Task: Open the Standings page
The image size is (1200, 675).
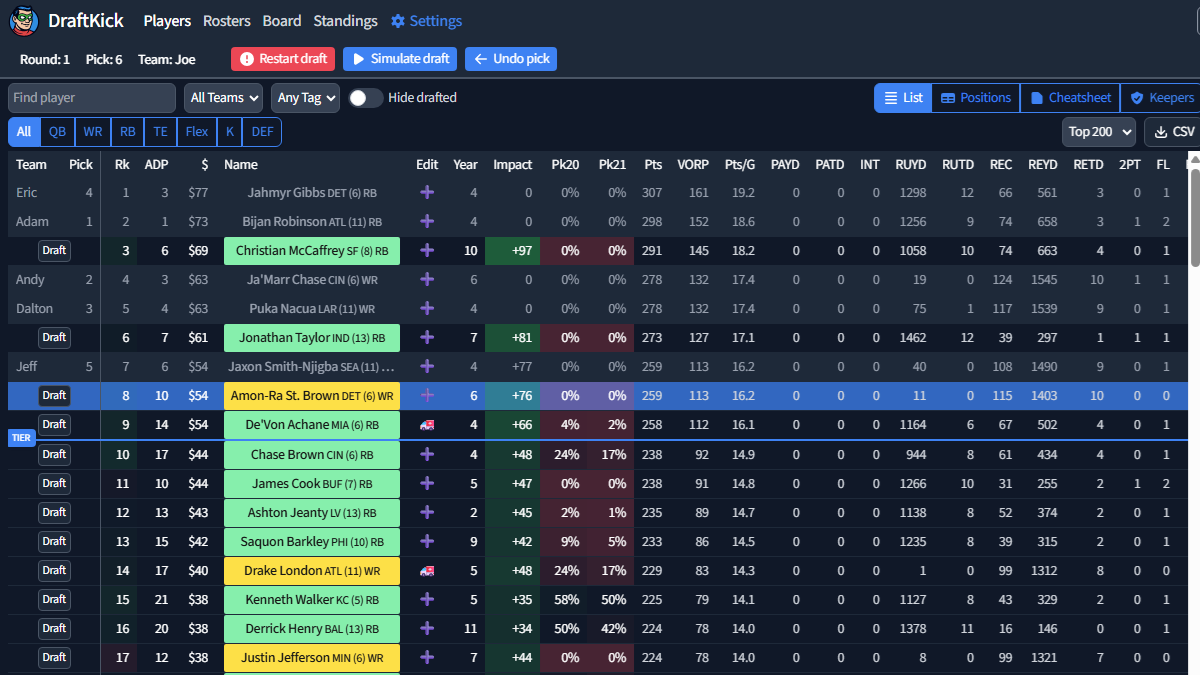Action: pyautogui.click(x=346, y=21)
